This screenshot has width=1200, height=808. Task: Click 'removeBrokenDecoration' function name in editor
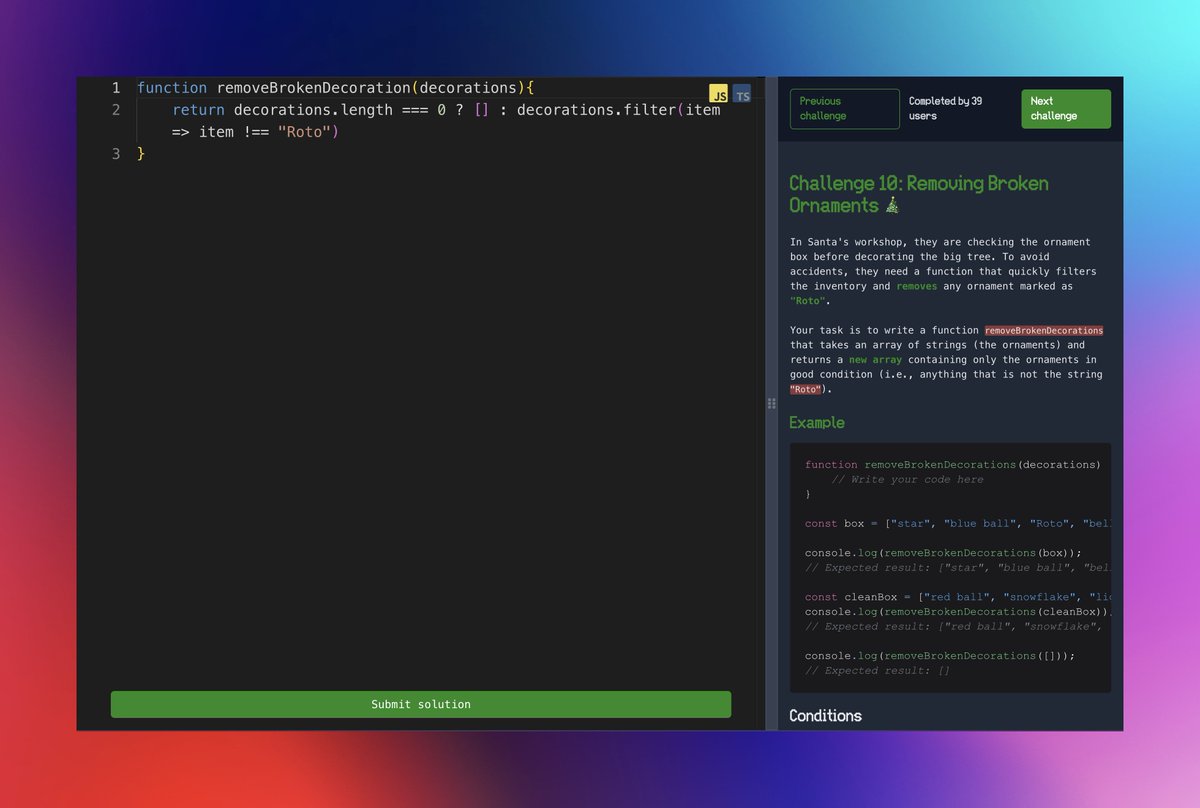pyautogui.click(x=313, y=88)
